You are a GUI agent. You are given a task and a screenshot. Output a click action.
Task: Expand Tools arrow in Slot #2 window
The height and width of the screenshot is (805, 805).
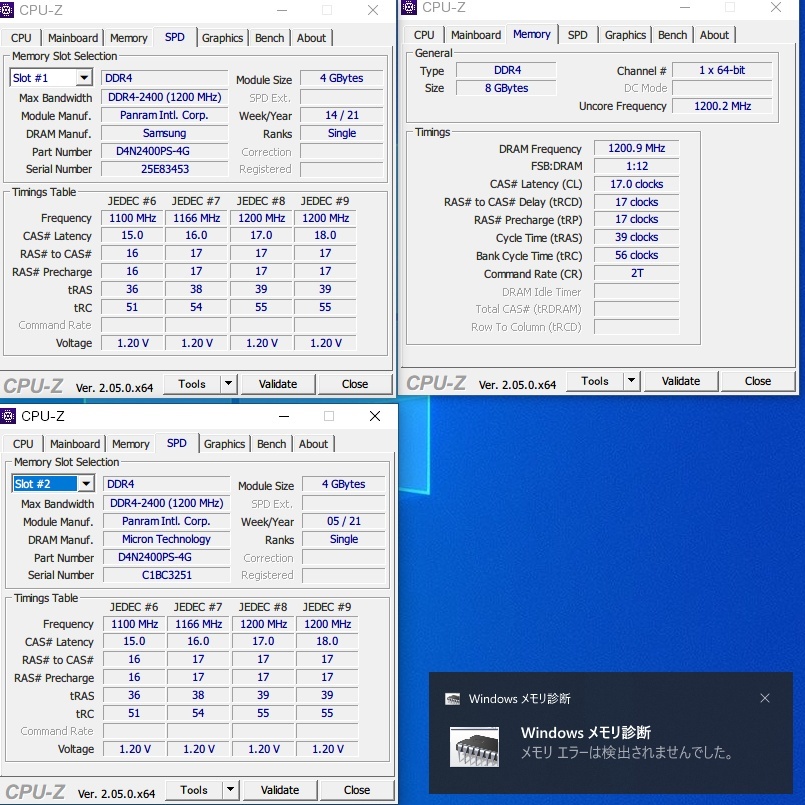pyautogui.click(x=231, y=790)
